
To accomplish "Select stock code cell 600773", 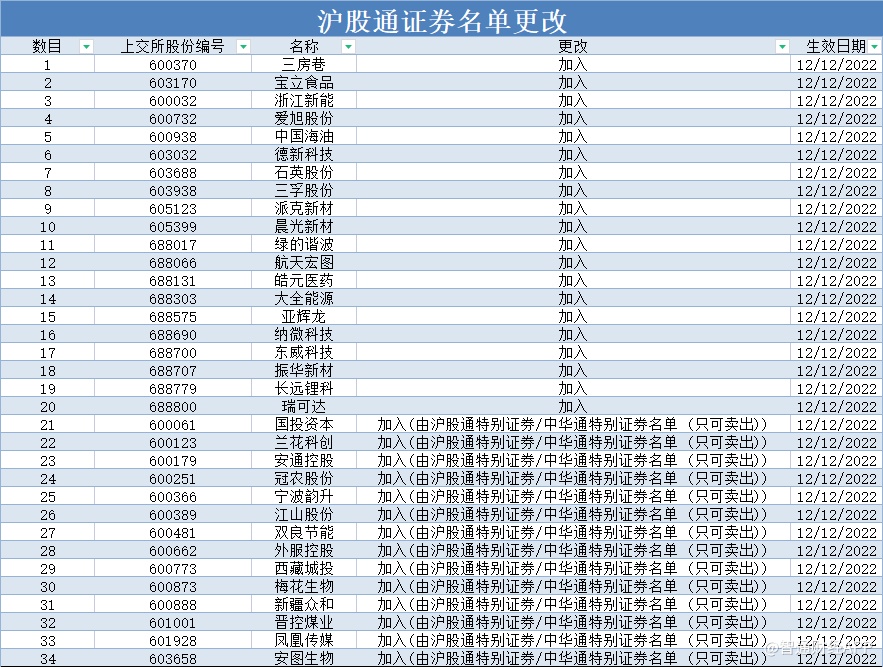I will point(173,569).
